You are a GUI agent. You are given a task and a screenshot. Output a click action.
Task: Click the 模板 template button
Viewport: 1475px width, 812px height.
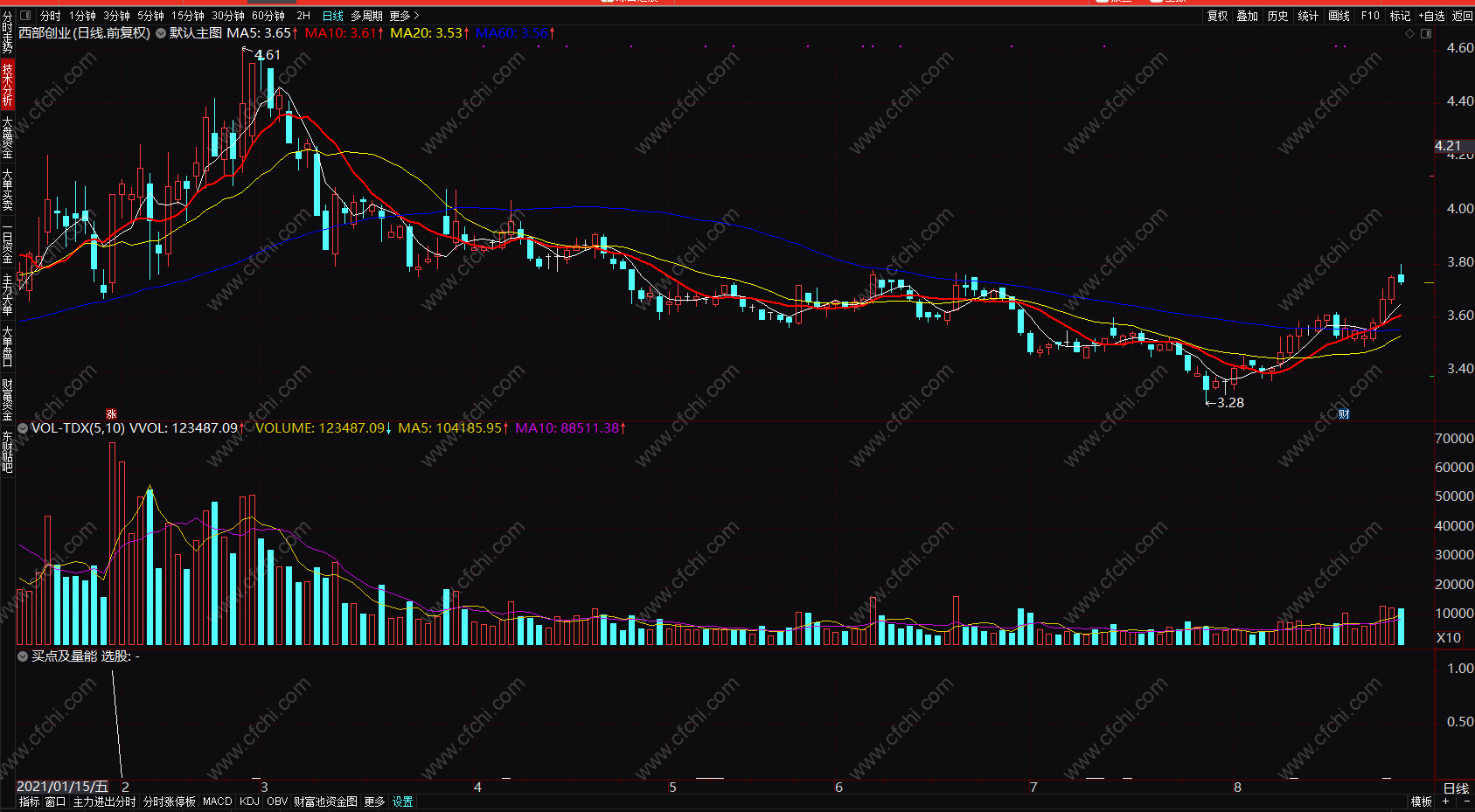pyautogui.click(x=1421, y=802)
